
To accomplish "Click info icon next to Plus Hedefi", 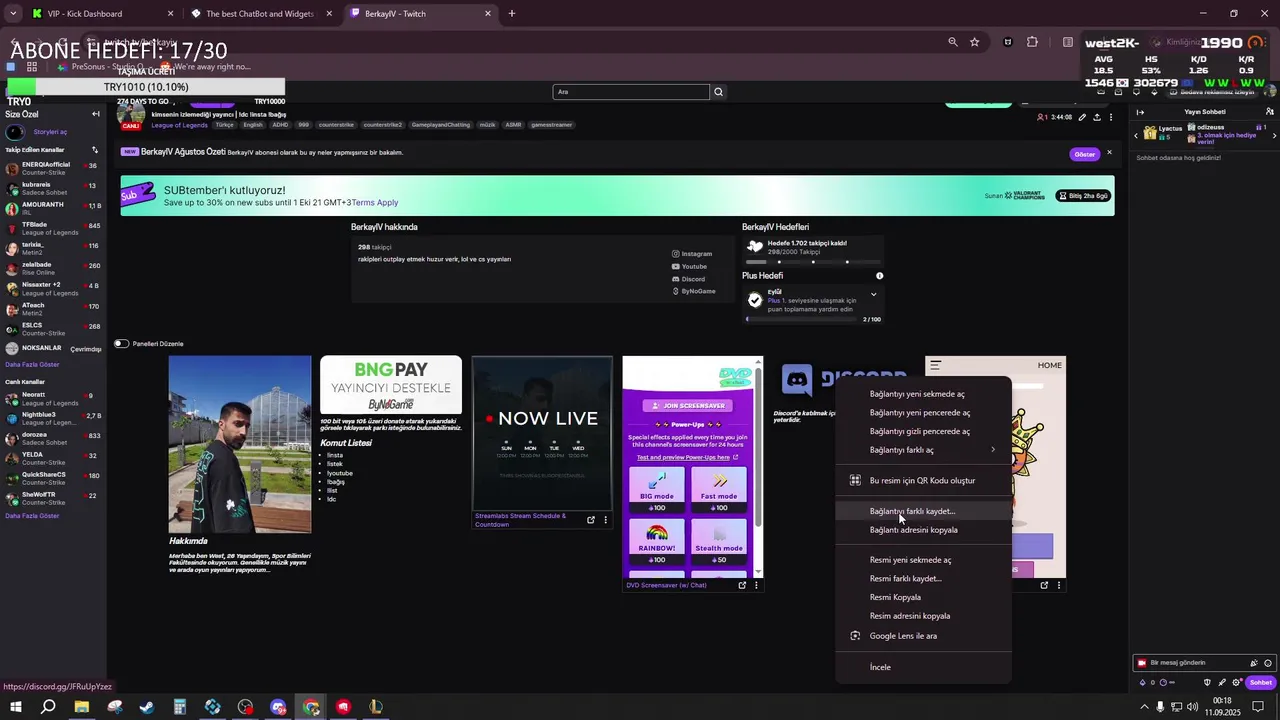I will point(880,276).
